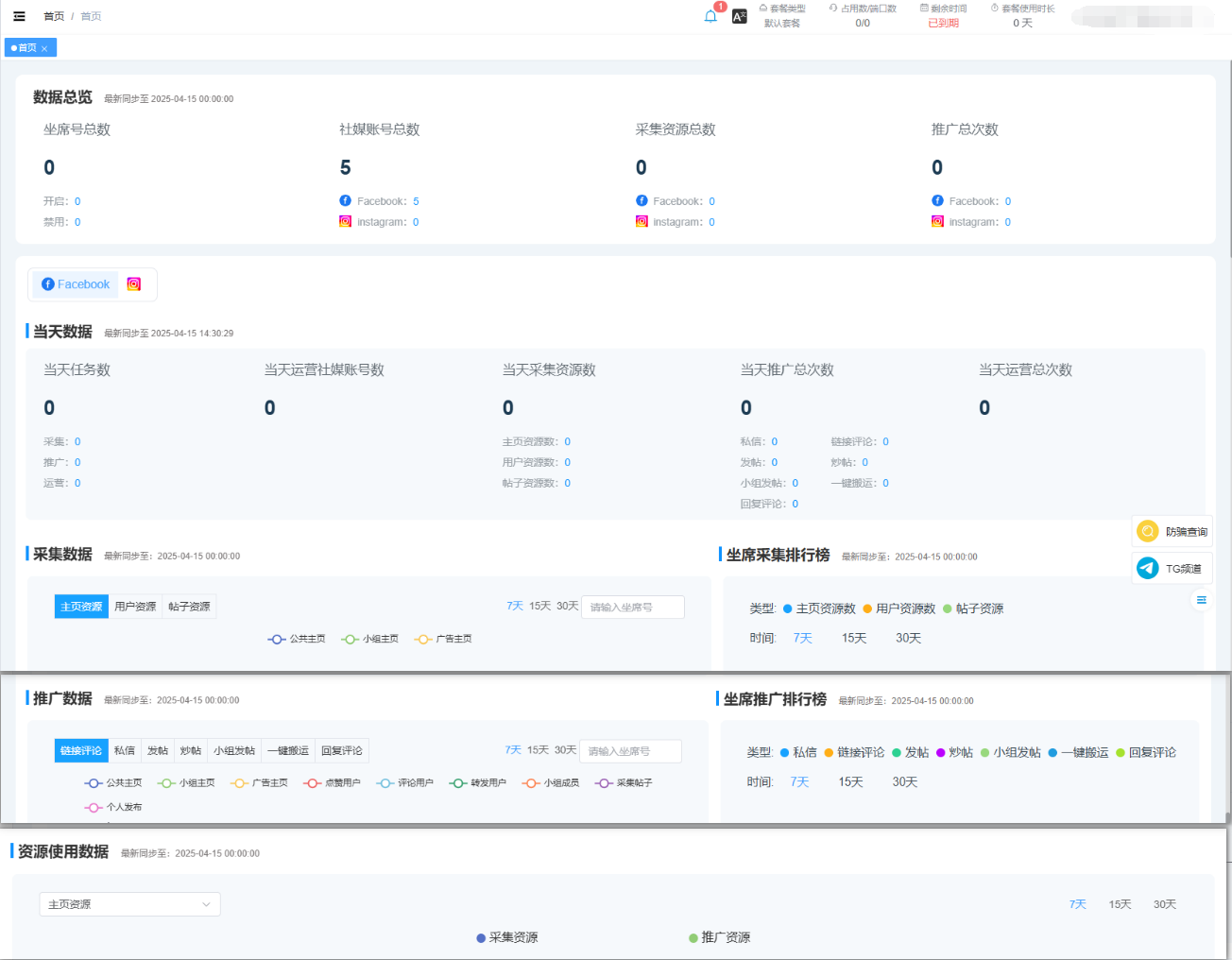Screen dimensions: 1232x960
Task: Toggle 采集资源 legend in resource usage chart
Action: pyautogui.click(x=506, y=938)
